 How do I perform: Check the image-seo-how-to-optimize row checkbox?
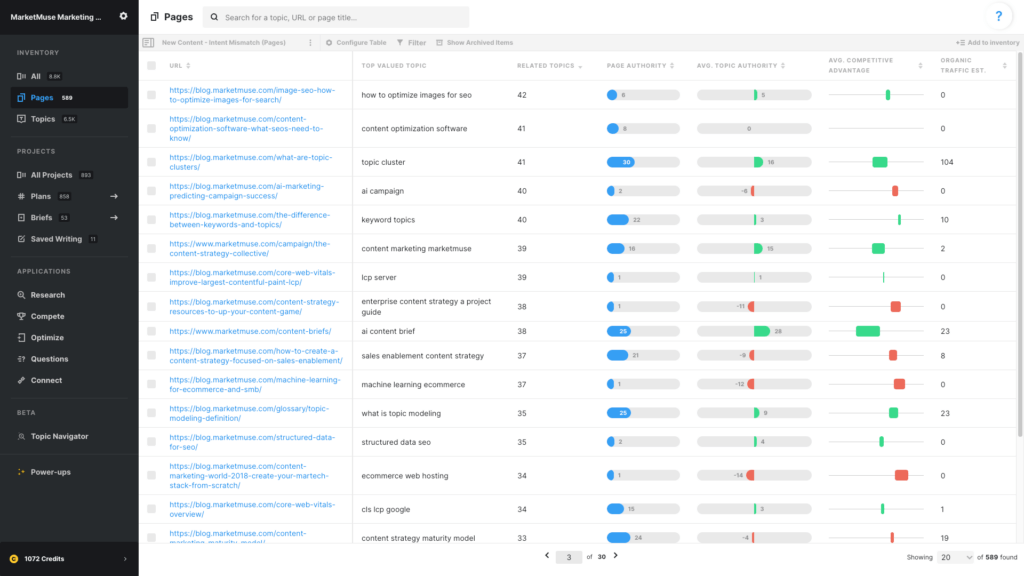click(x=152, y=95)
